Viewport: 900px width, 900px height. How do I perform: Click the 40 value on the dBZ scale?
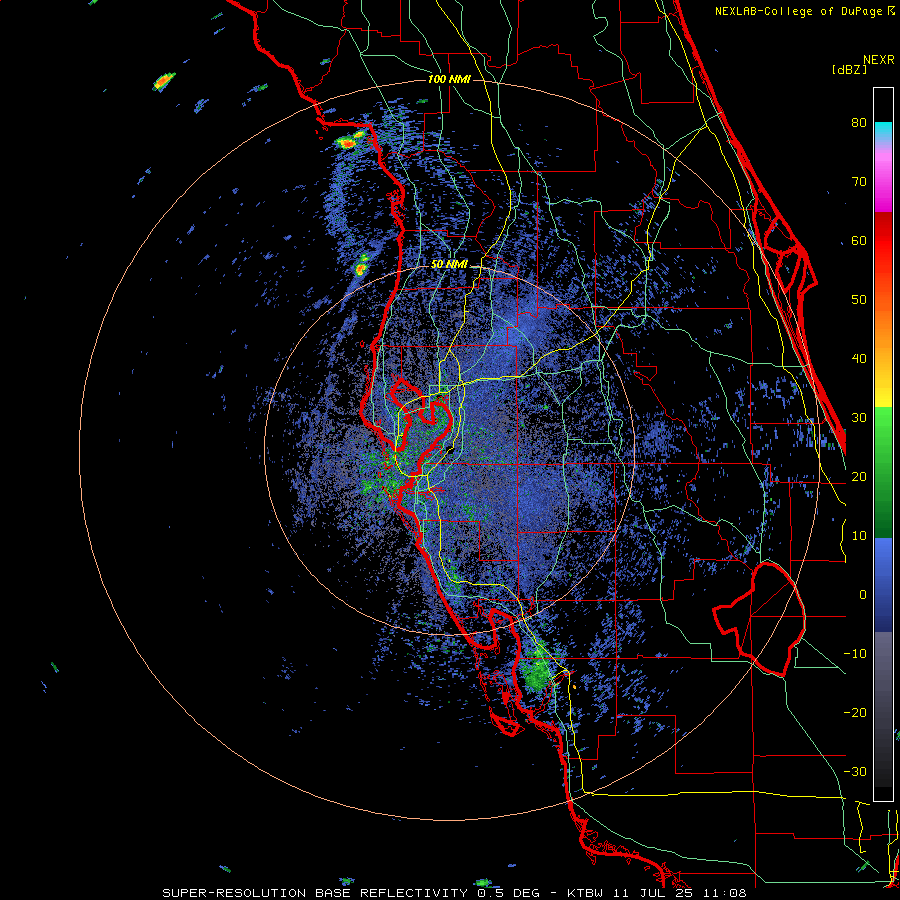859,359
